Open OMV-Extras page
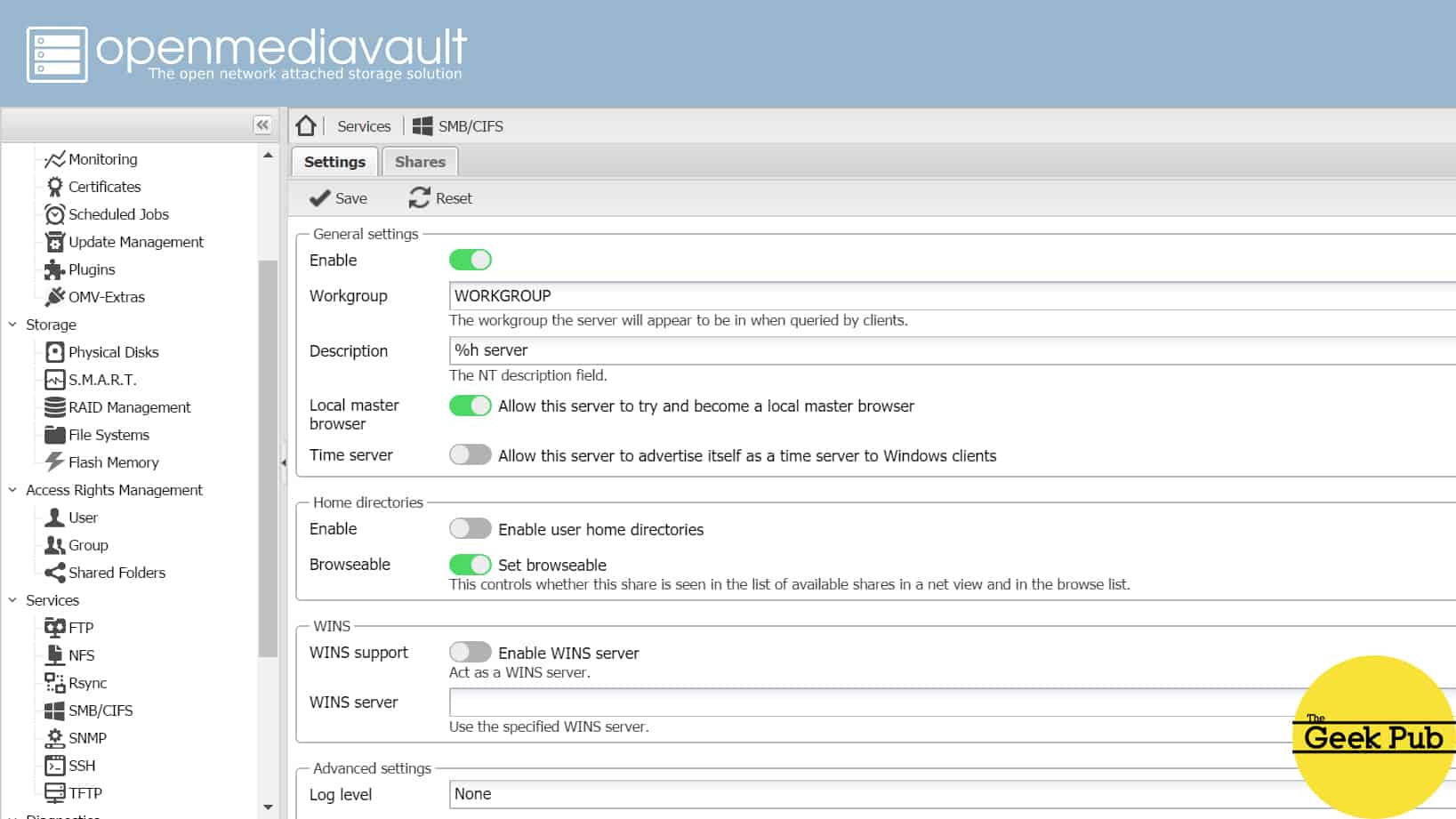The image size is (1456, 819). point(95,297)
